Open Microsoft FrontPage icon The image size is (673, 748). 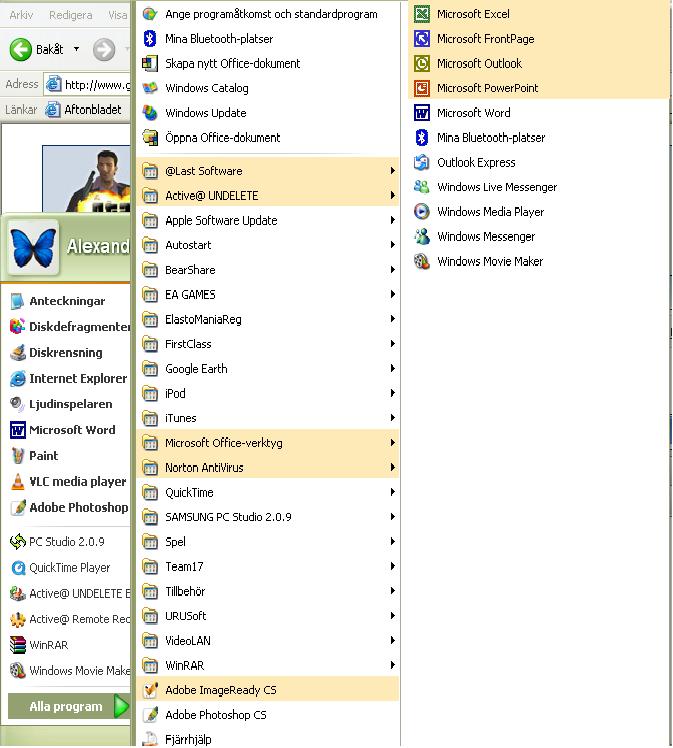tap(422, 39)
